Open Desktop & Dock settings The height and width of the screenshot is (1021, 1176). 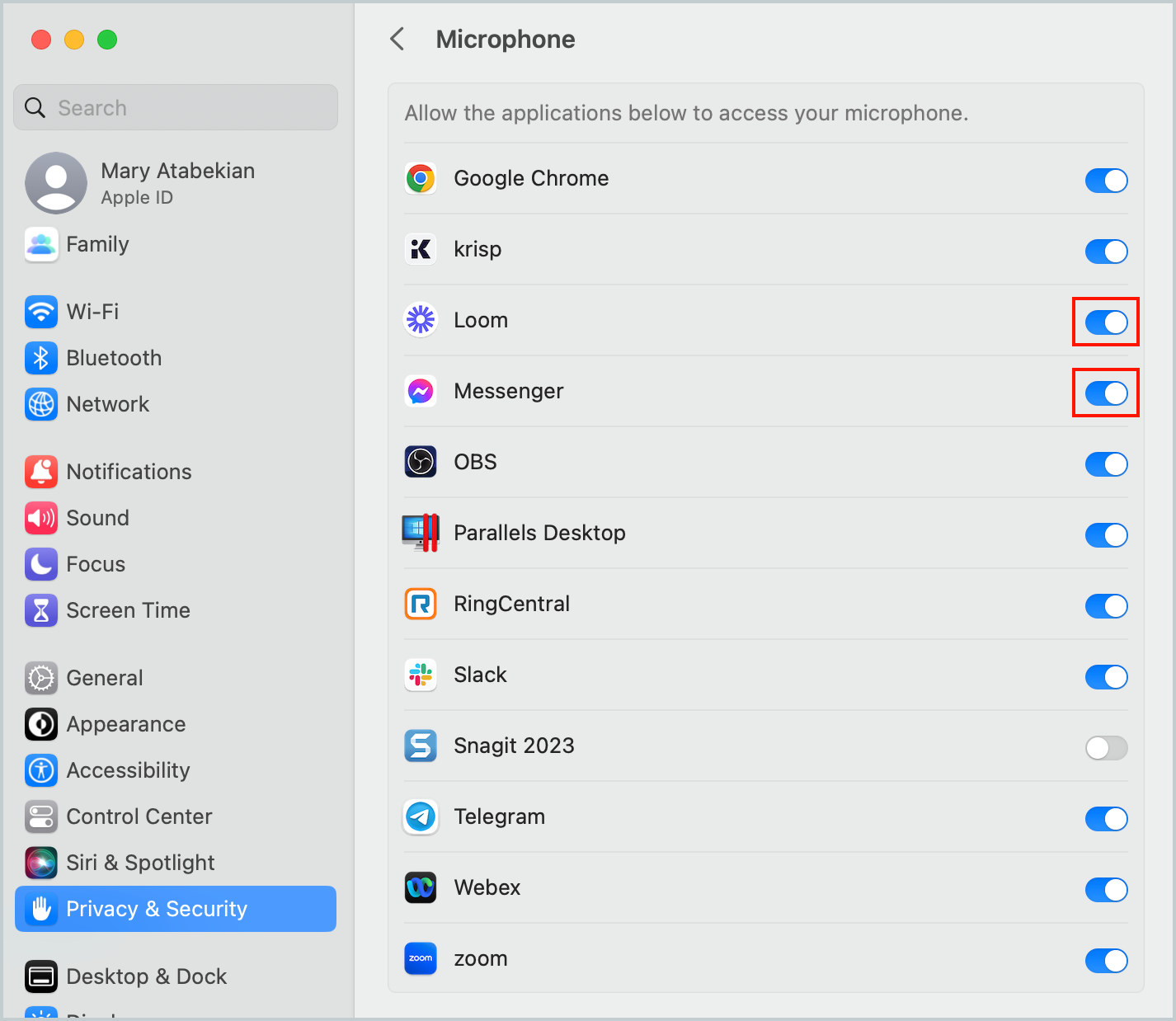(x=176, y=976)
